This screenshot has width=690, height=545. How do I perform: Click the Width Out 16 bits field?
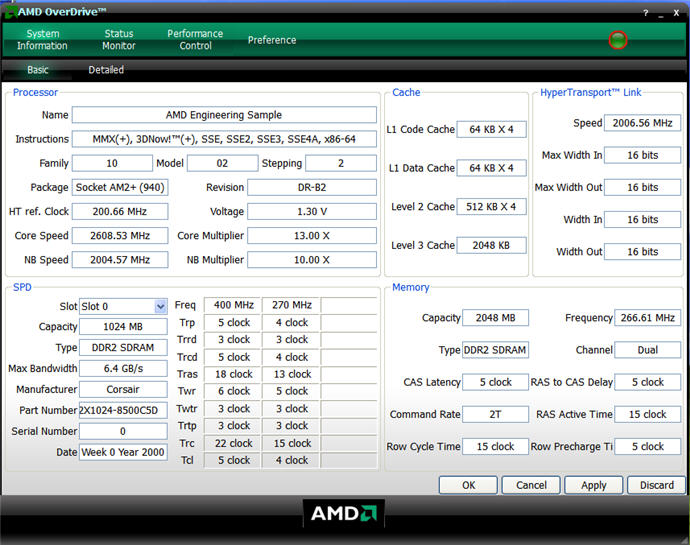point(642,252)
